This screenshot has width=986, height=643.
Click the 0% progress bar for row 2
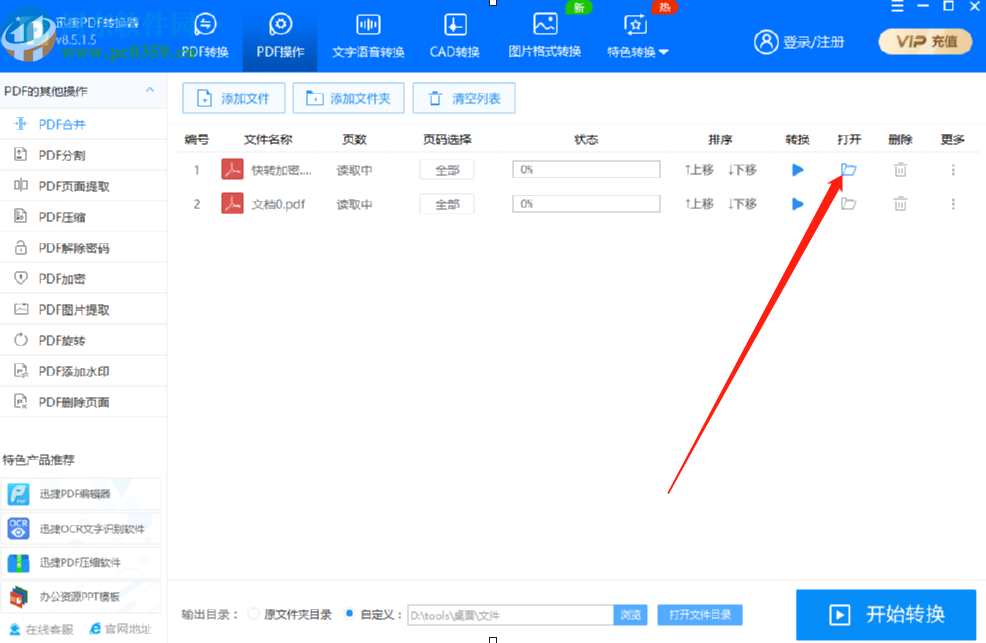point(586,203)
